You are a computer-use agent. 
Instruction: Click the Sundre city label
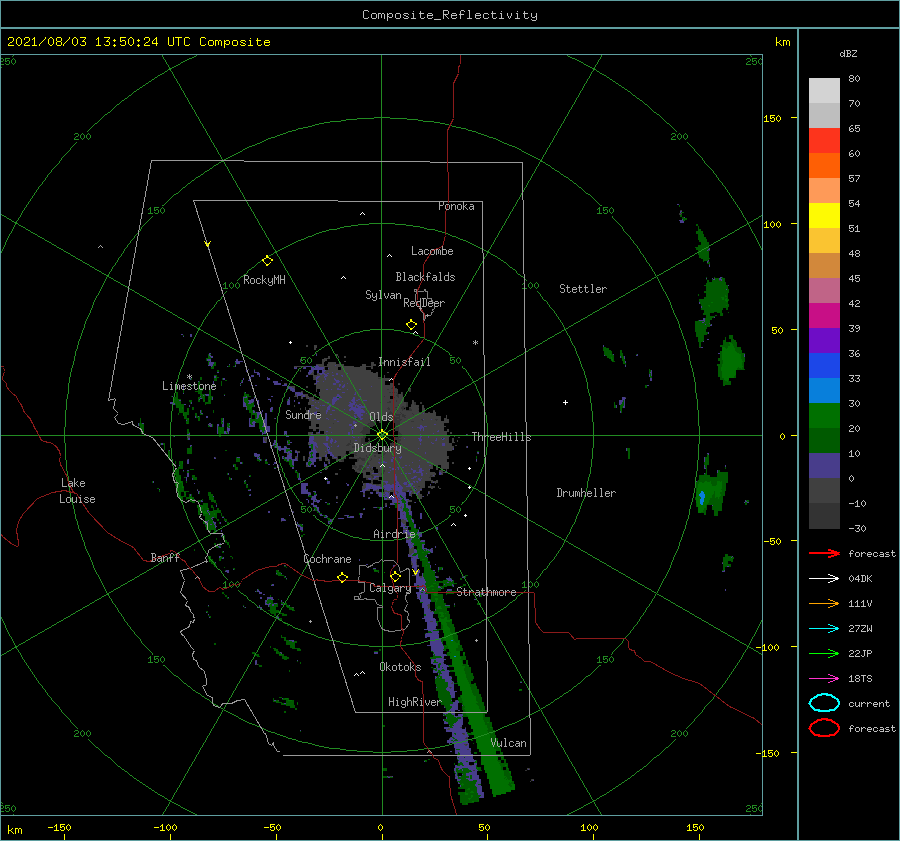[303, 414]
